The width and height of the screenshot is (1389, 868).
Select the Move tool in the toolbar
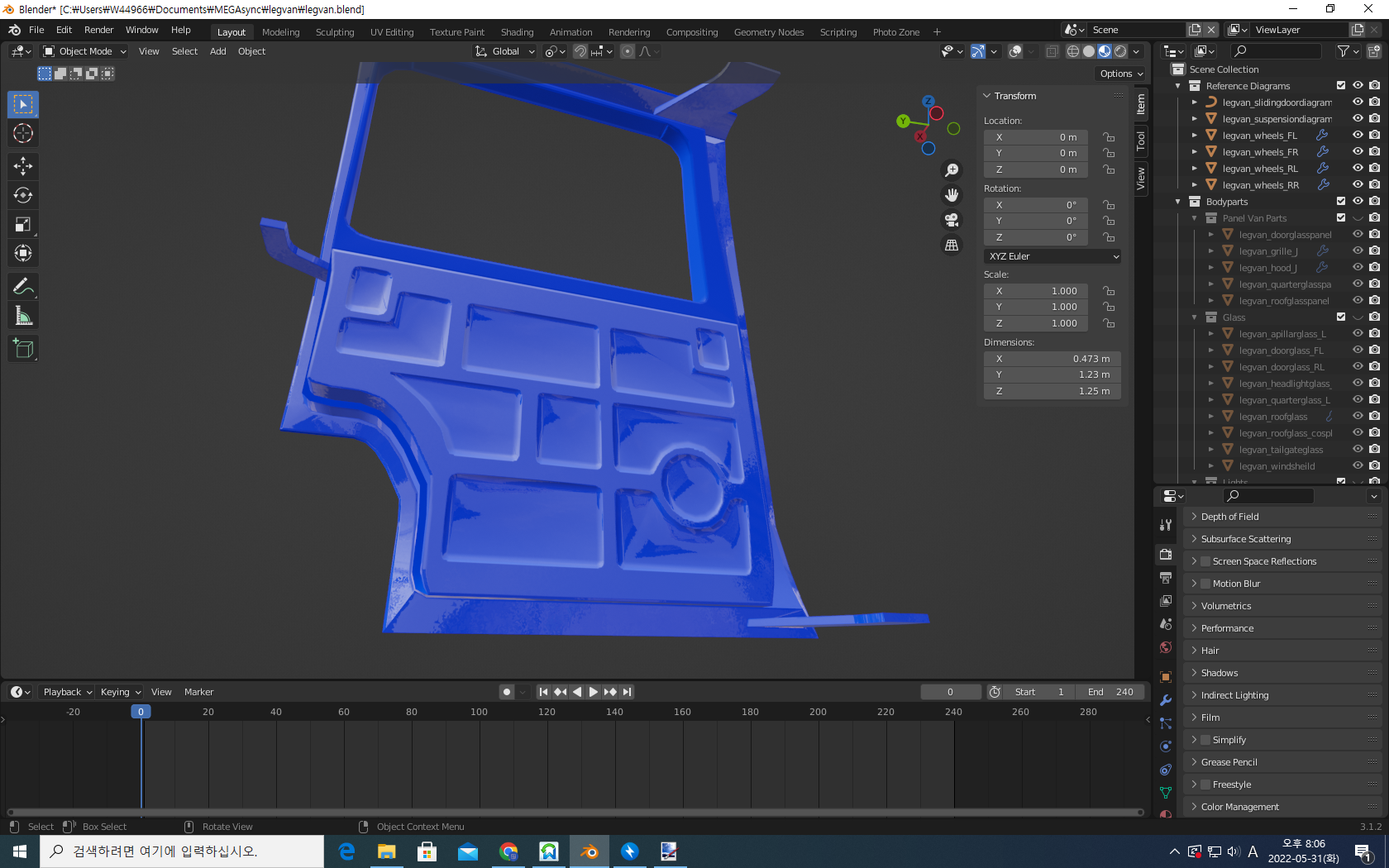[x=23, y=166]
